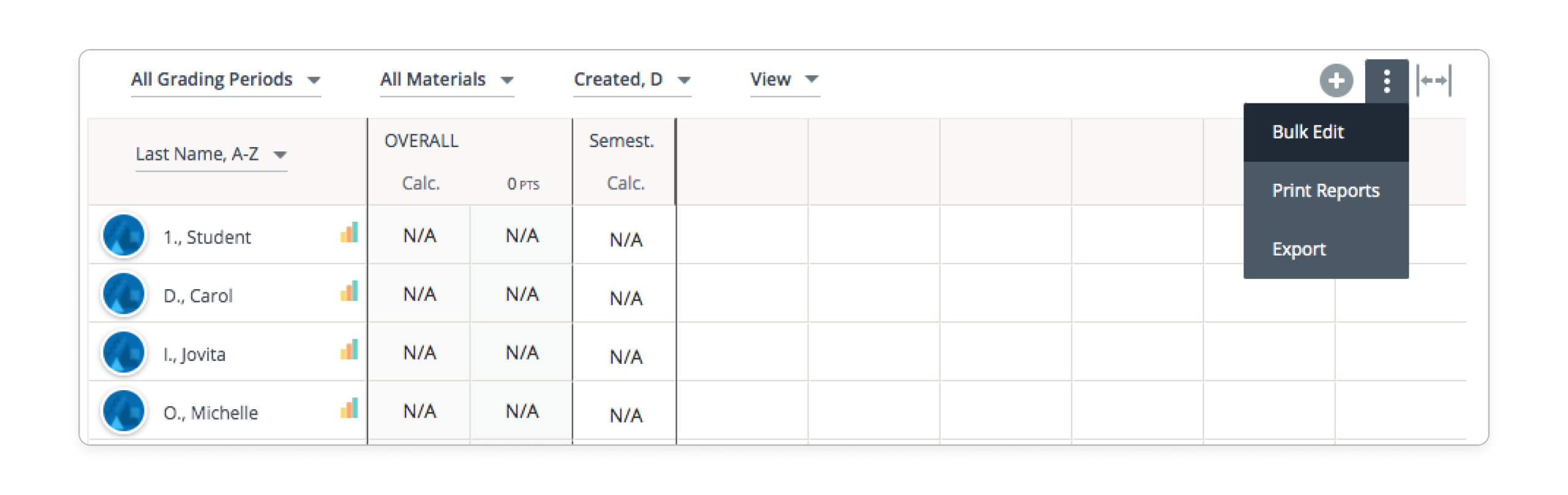
Task: Click the expand columns width icon
Action: click(x=1433, y=79)
